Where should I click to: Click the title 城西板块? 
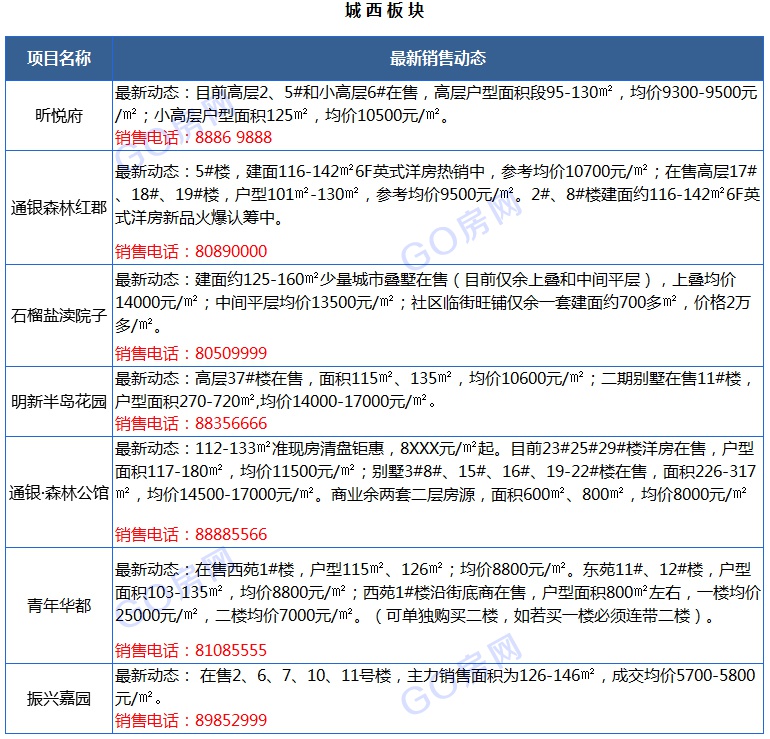tap(385, 10)
